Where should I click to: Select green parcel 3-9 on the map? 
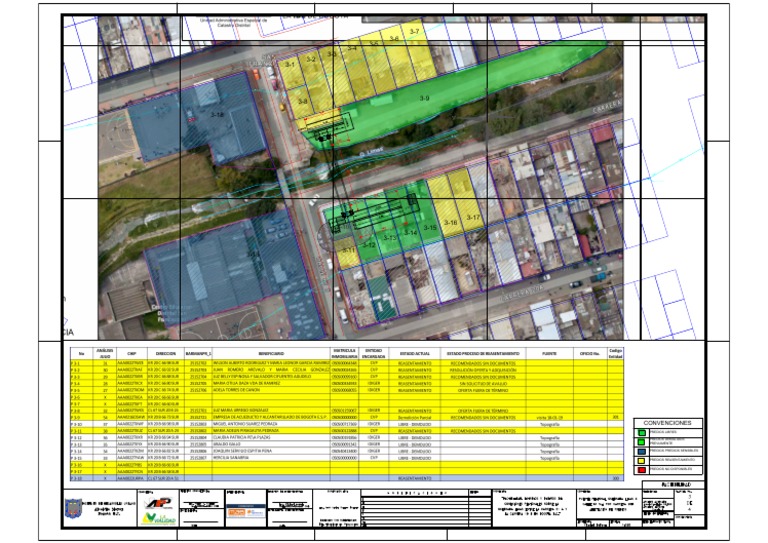(424, 98)
